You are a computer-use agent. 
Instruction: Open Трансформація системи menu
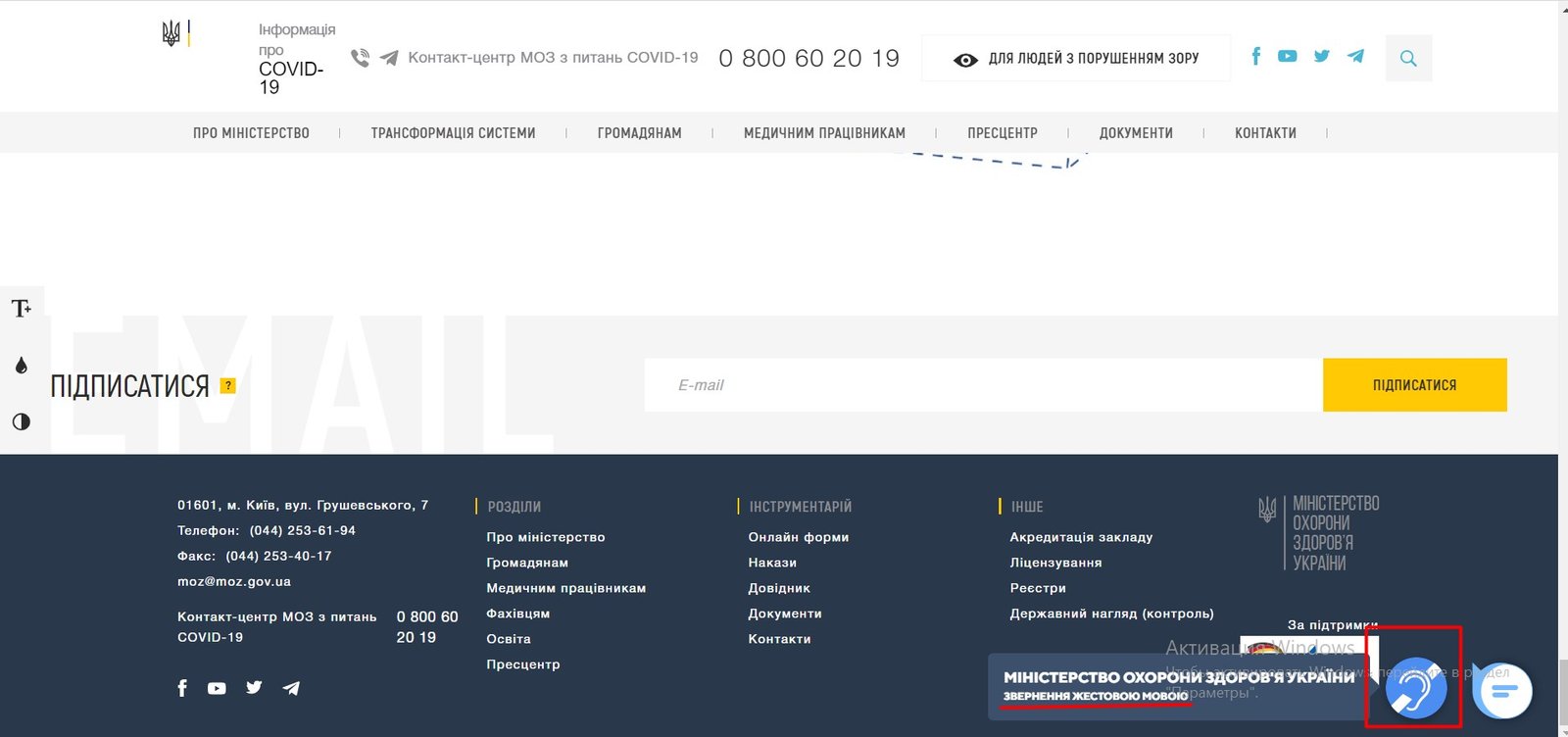coord(453,133)
